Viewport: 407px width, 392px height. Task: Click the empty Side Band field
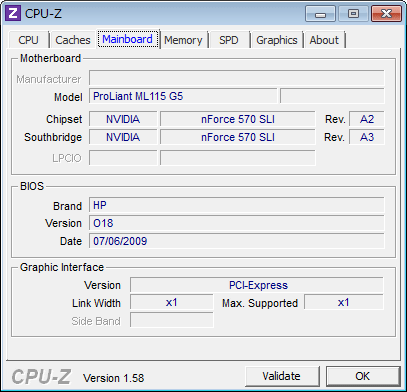pyautogui.click(x=172, y=320)
